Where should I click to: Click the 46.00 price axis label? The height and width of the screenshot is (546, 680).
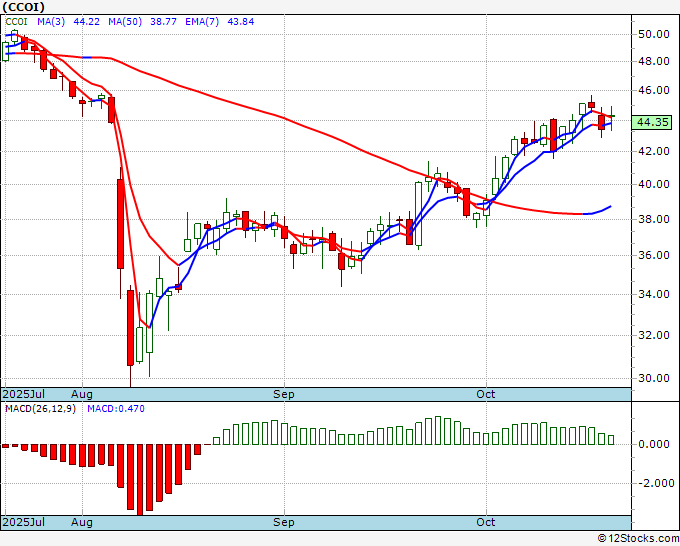(x=654, y=90)
